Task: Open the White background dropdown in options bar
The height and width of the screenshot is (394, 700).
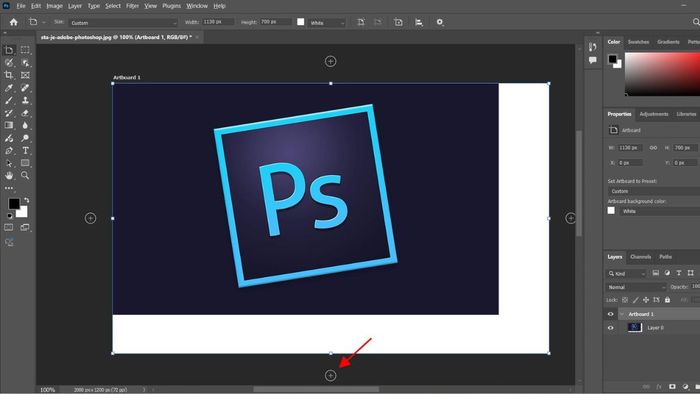Action: [x=327, y=22]
